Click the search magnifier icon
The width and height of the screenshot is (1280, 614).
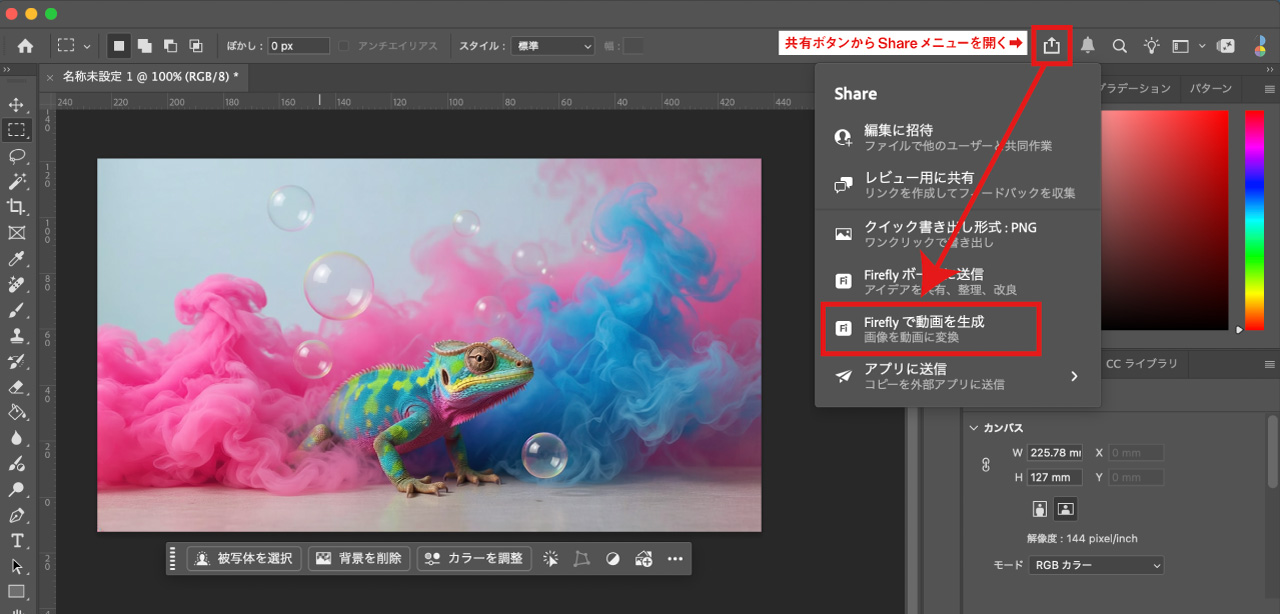point(1120,46)
